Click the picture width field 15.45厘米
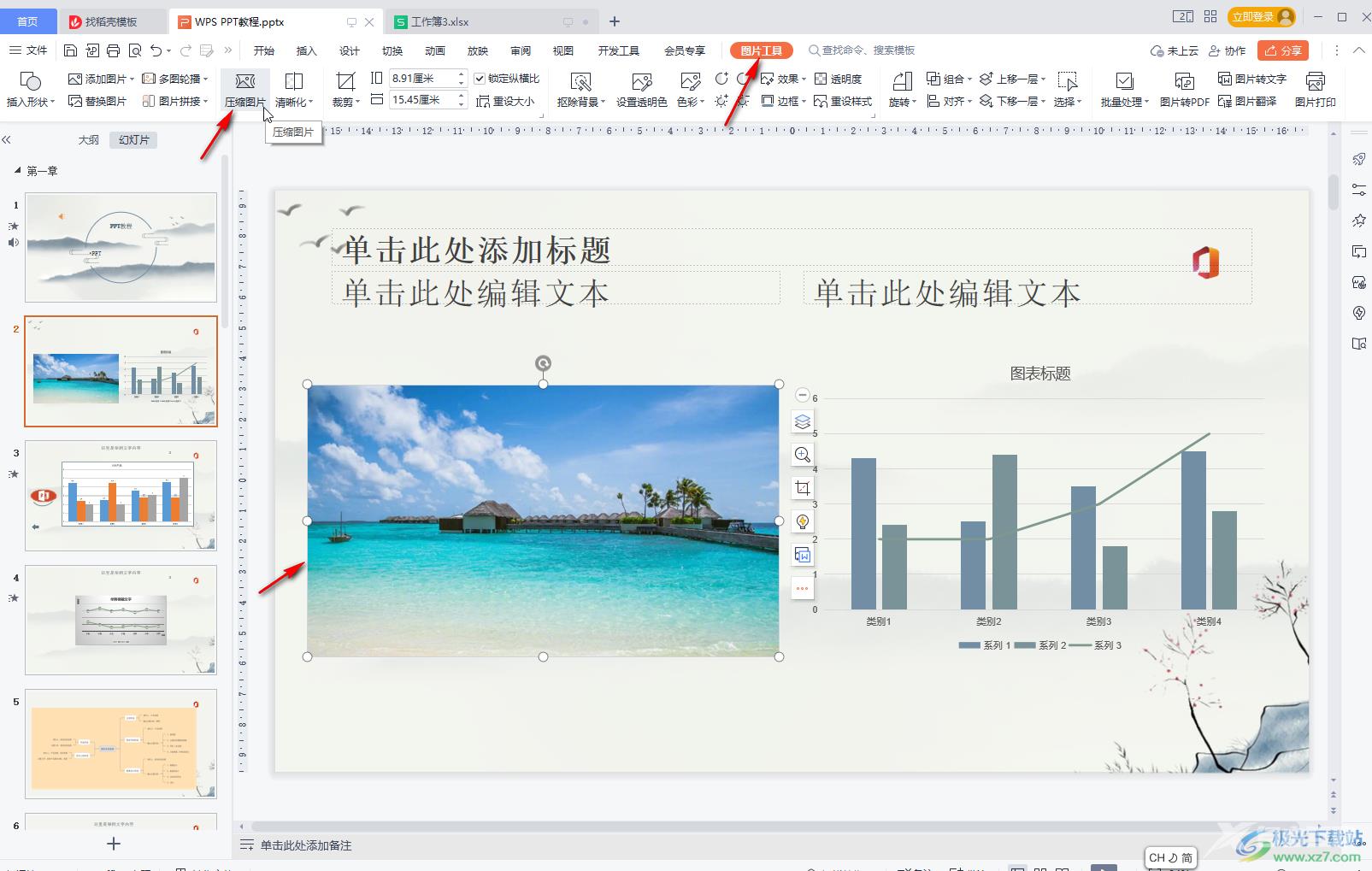Screen dimensions: 1372x871 (423, 100)
